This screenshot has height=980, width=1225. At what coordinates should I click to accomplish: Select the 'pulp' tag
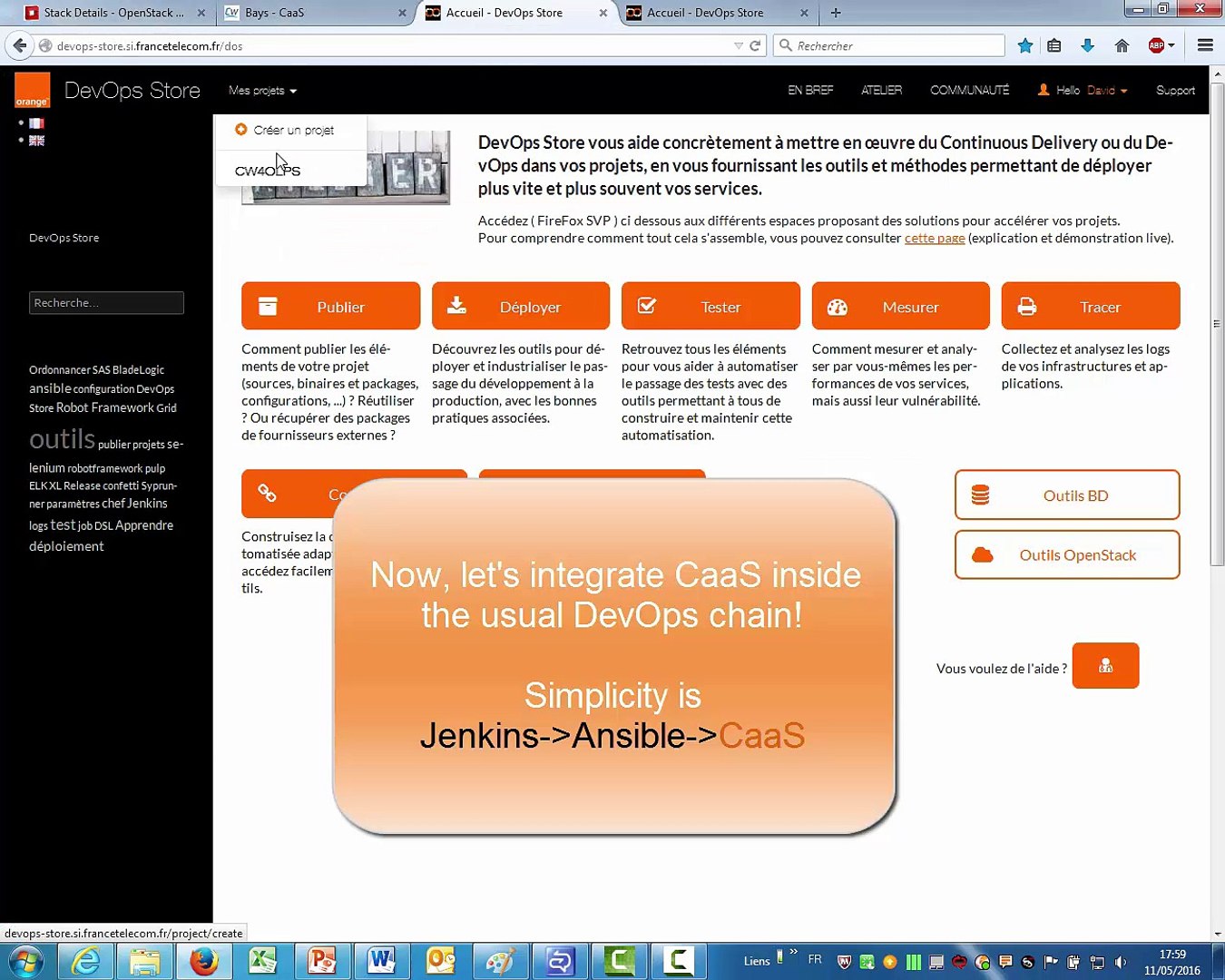pyautogui.click(x=155, y=468)
